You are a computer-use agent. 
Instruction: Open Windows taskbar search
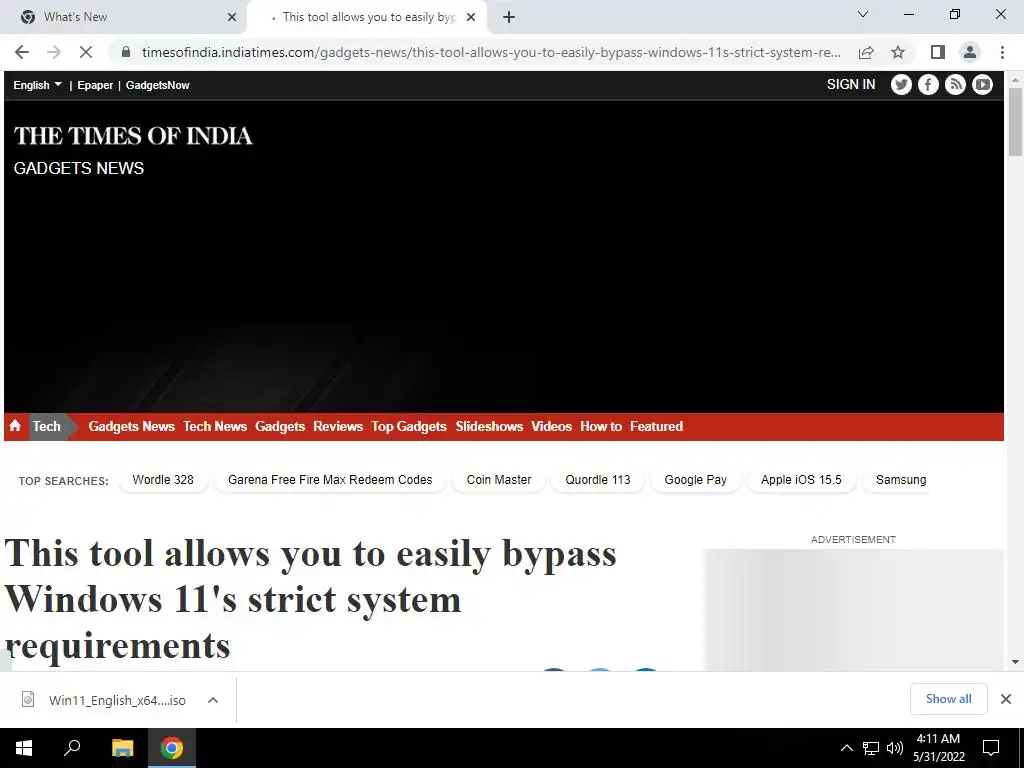(72, 748)
